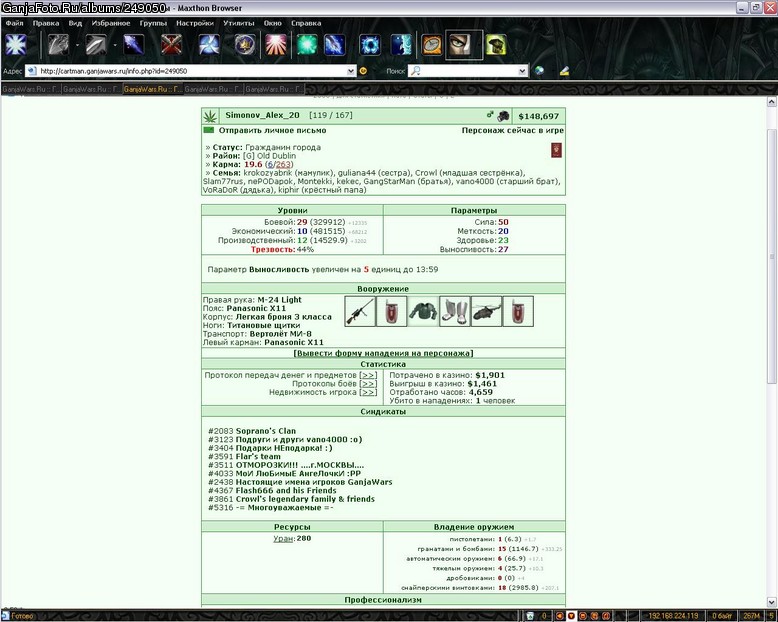Click the orange Go button beside address bar
The width and height of the screenshot is (778, 622).
pos(363,71)
